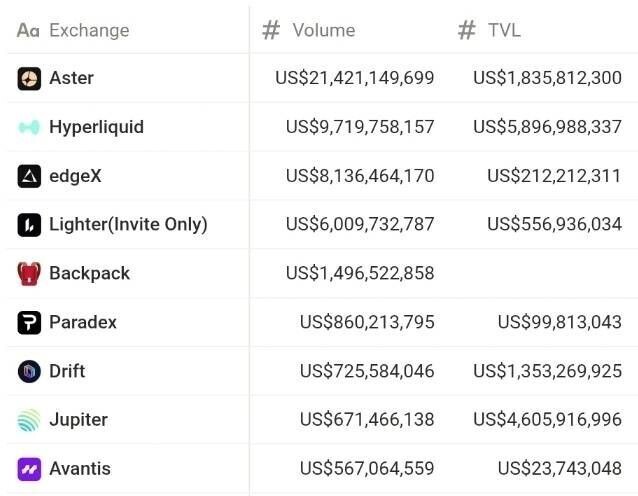Click the purple Avantis logo icon

(29, 468)
